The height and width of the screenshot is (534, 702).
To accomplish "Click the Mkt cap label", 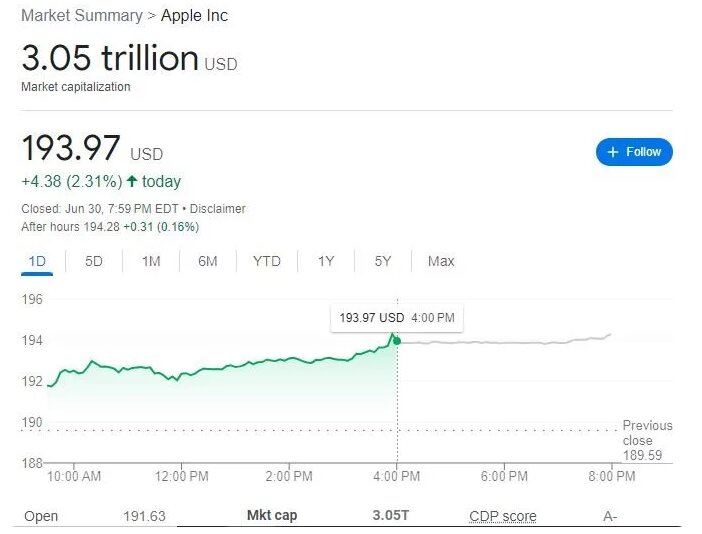I will tap(272, 516).
